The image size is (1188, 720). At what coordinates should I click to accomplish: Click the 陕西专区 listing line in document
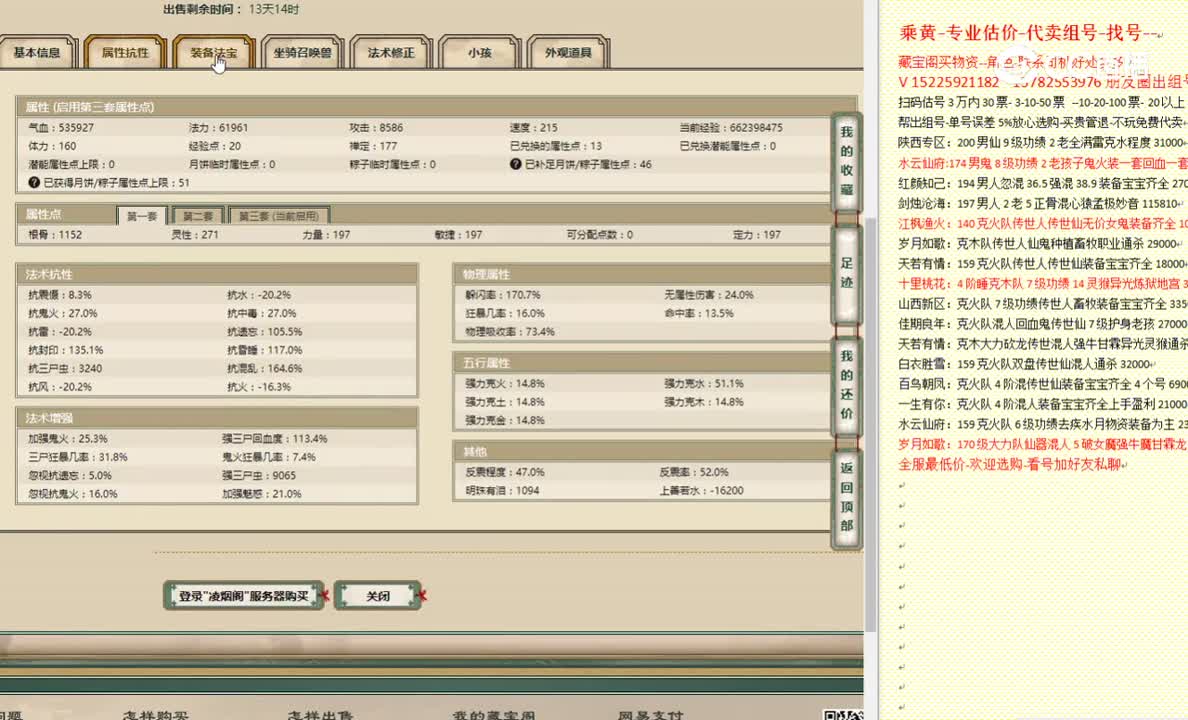coord(1043,142)
